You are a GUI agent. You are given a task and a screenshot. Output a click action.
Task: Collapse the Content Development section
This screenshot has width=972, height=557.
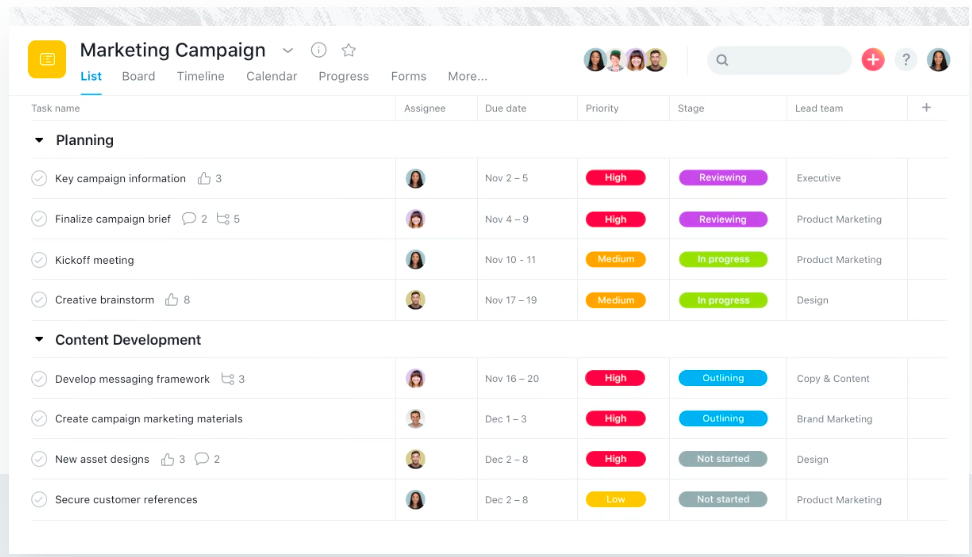pyautogui.click(x=39, y=340)
